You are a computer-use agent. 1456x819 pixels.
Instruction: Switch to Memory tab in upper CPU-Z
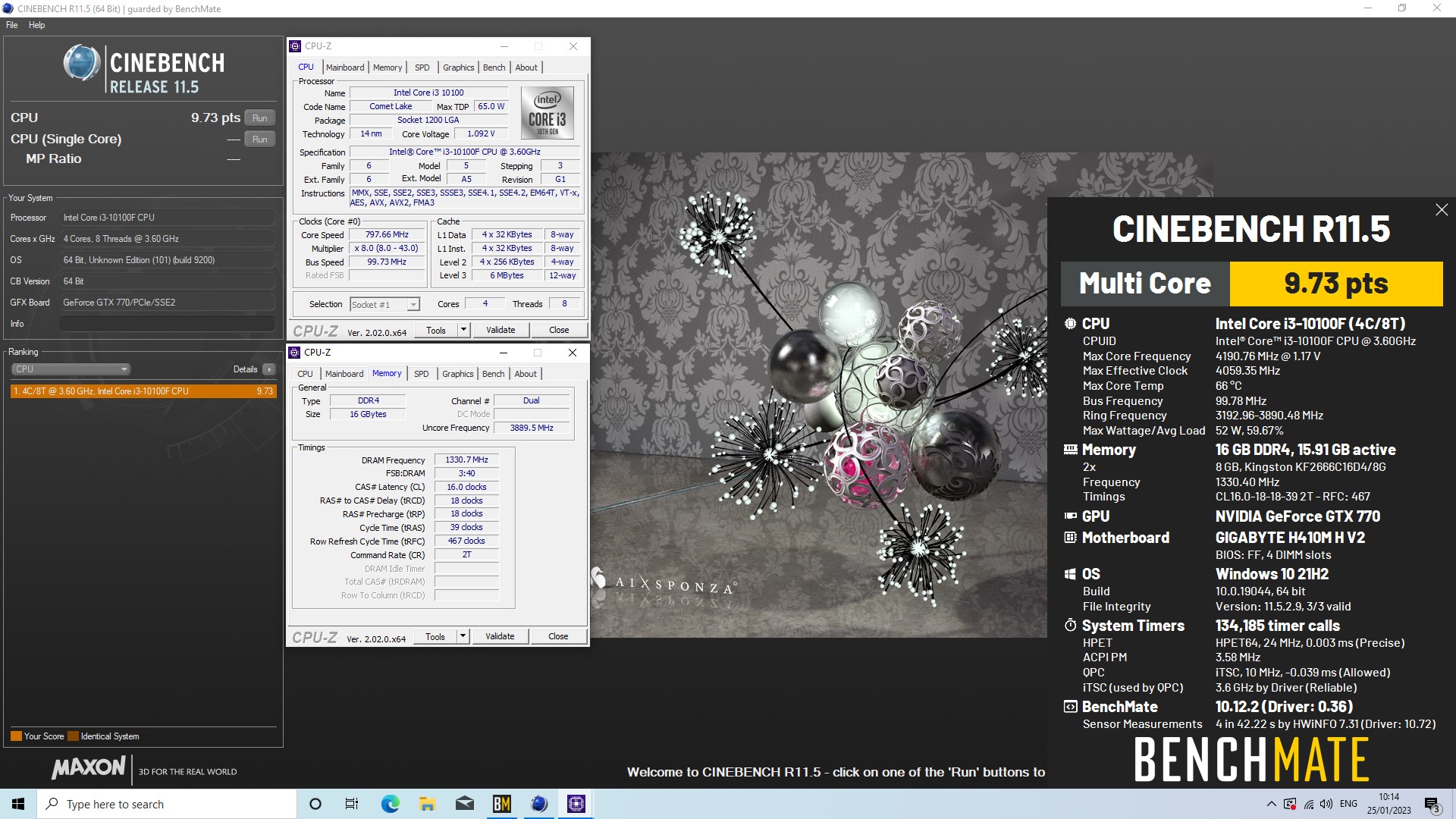388,67
